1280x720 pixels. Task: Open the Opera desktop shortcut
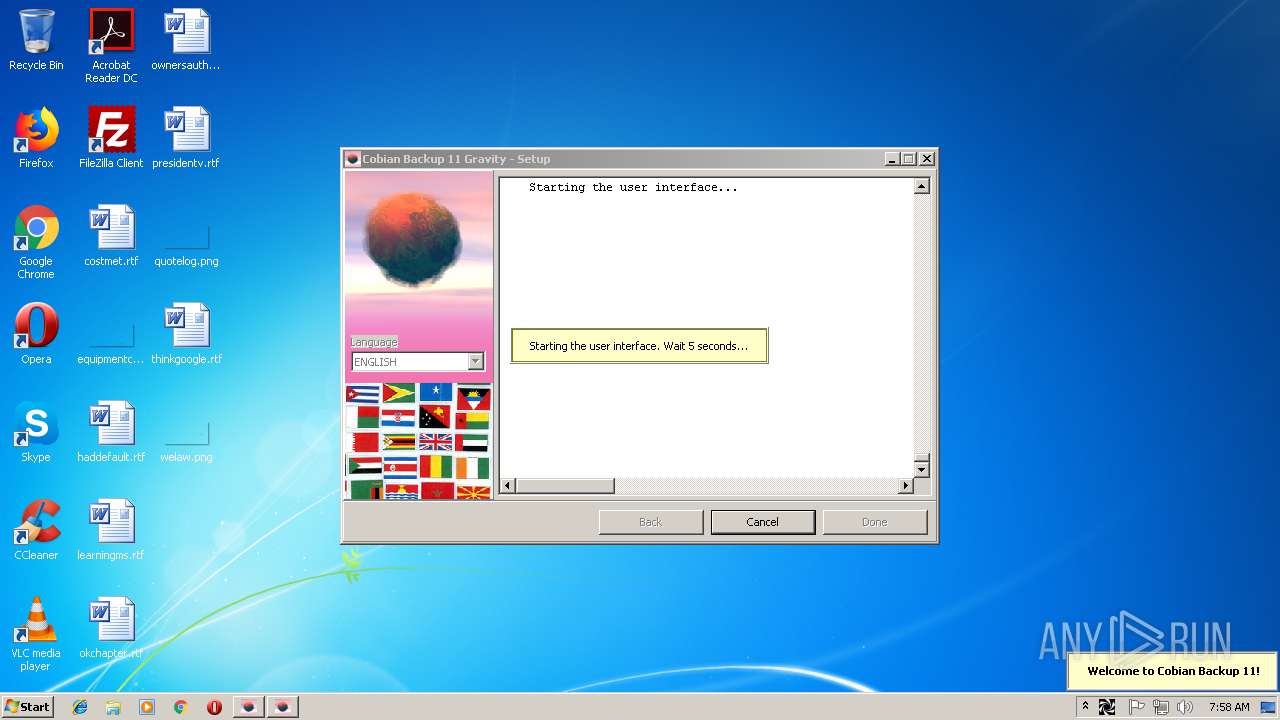click(x=36, y=334)
